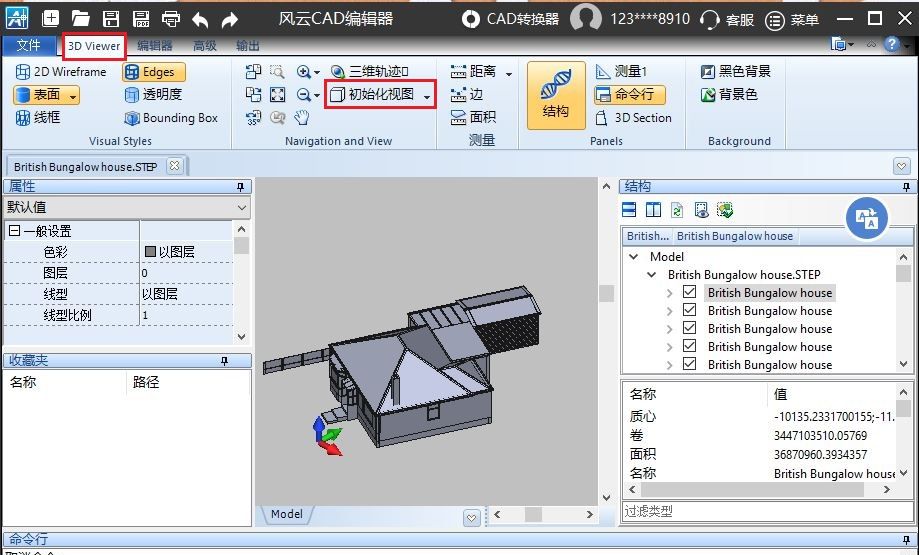Open a file with the folder icon

click(80, 19)
